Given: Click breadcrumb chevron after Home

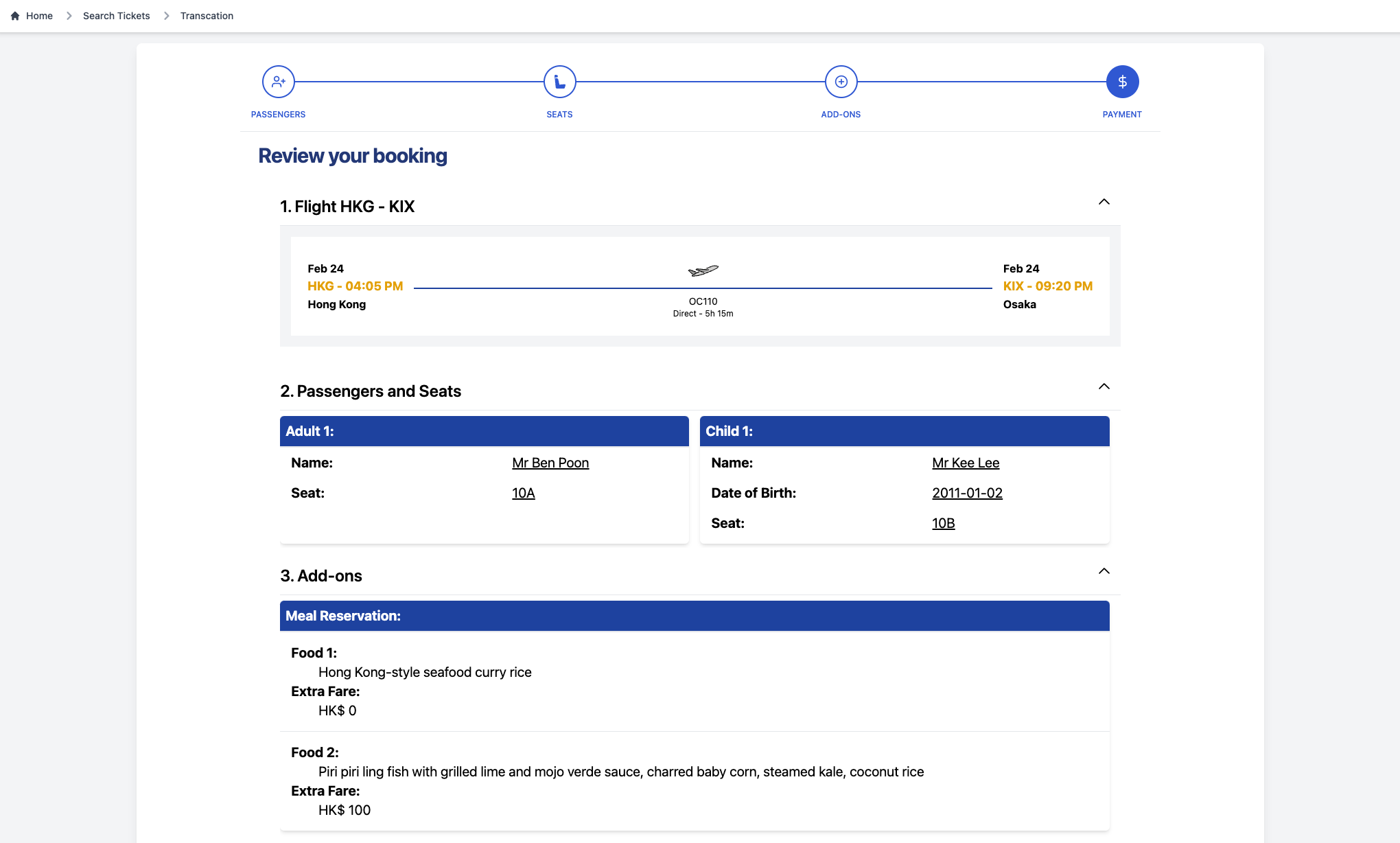Looking at the screenshot, I should coord(69,16).
